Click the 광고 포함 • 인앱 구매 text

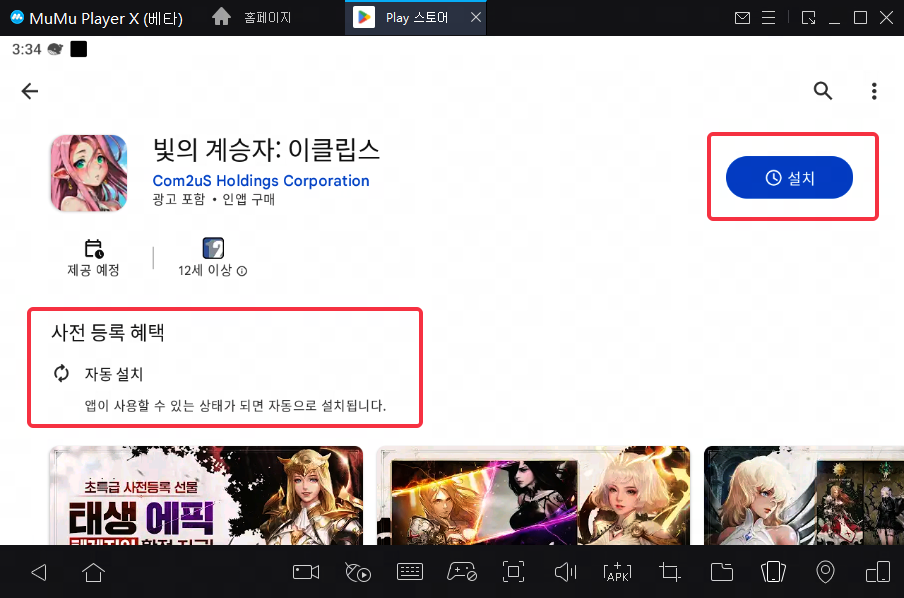click(x=213, y=200)
